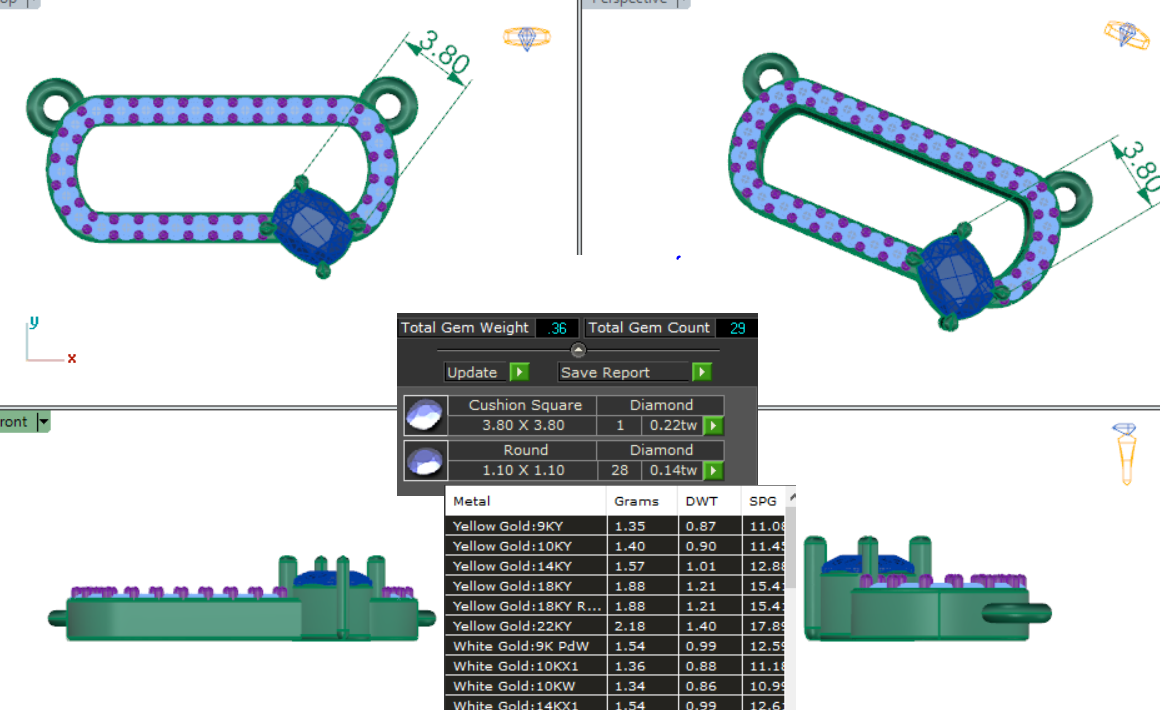
Task: Click the ring icon in Perspective viewport corner
Action: (1127, 34)
